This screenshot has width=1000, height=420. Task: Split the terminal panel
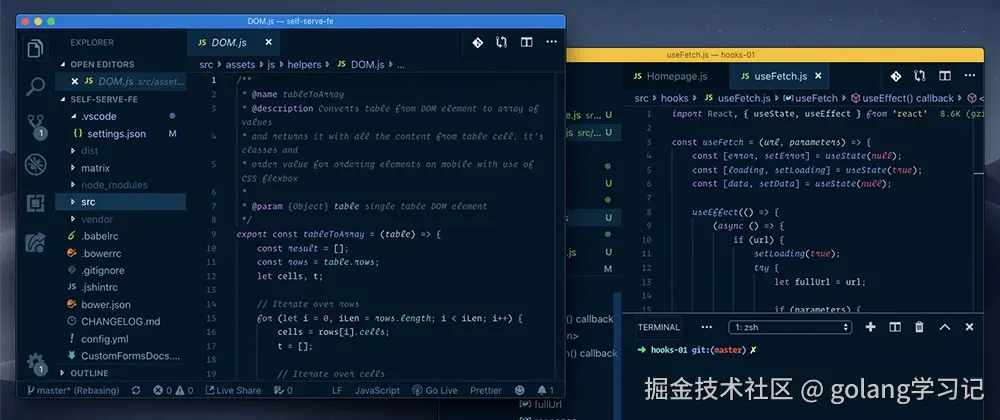pyautogui.click(x=895, y=327)
